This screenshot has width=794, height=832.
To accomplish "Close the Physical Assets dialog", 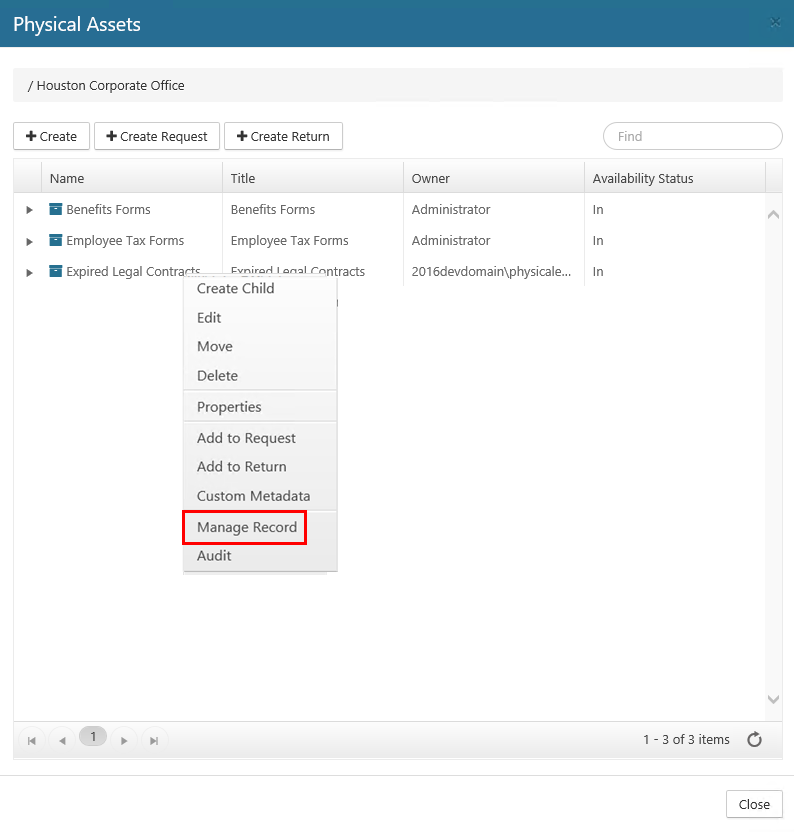I will point(753,804).
